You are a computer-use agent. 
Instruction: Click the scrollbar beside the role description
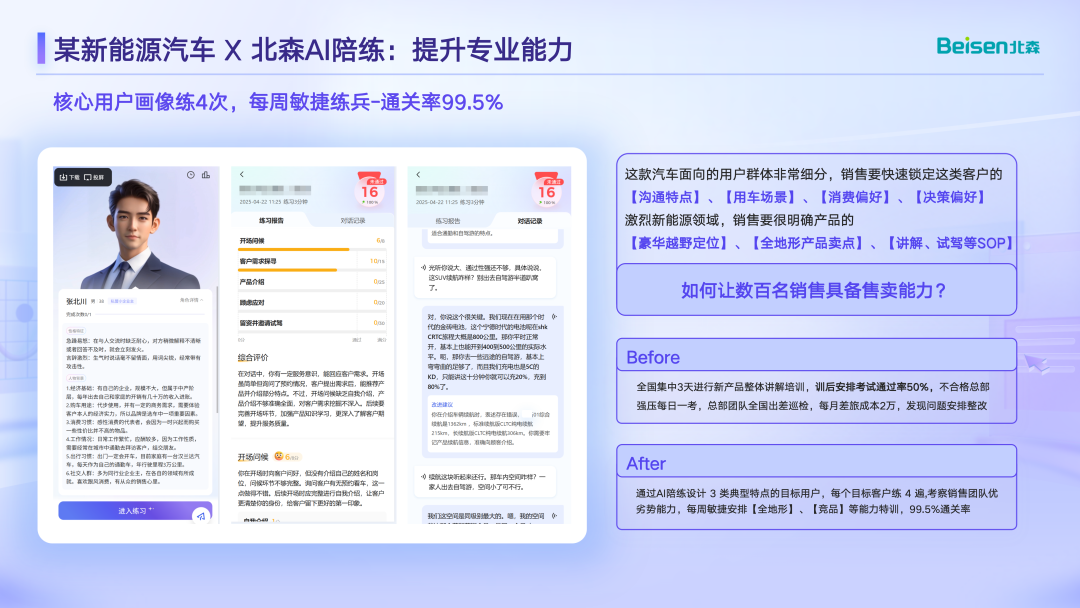point(218,350)
